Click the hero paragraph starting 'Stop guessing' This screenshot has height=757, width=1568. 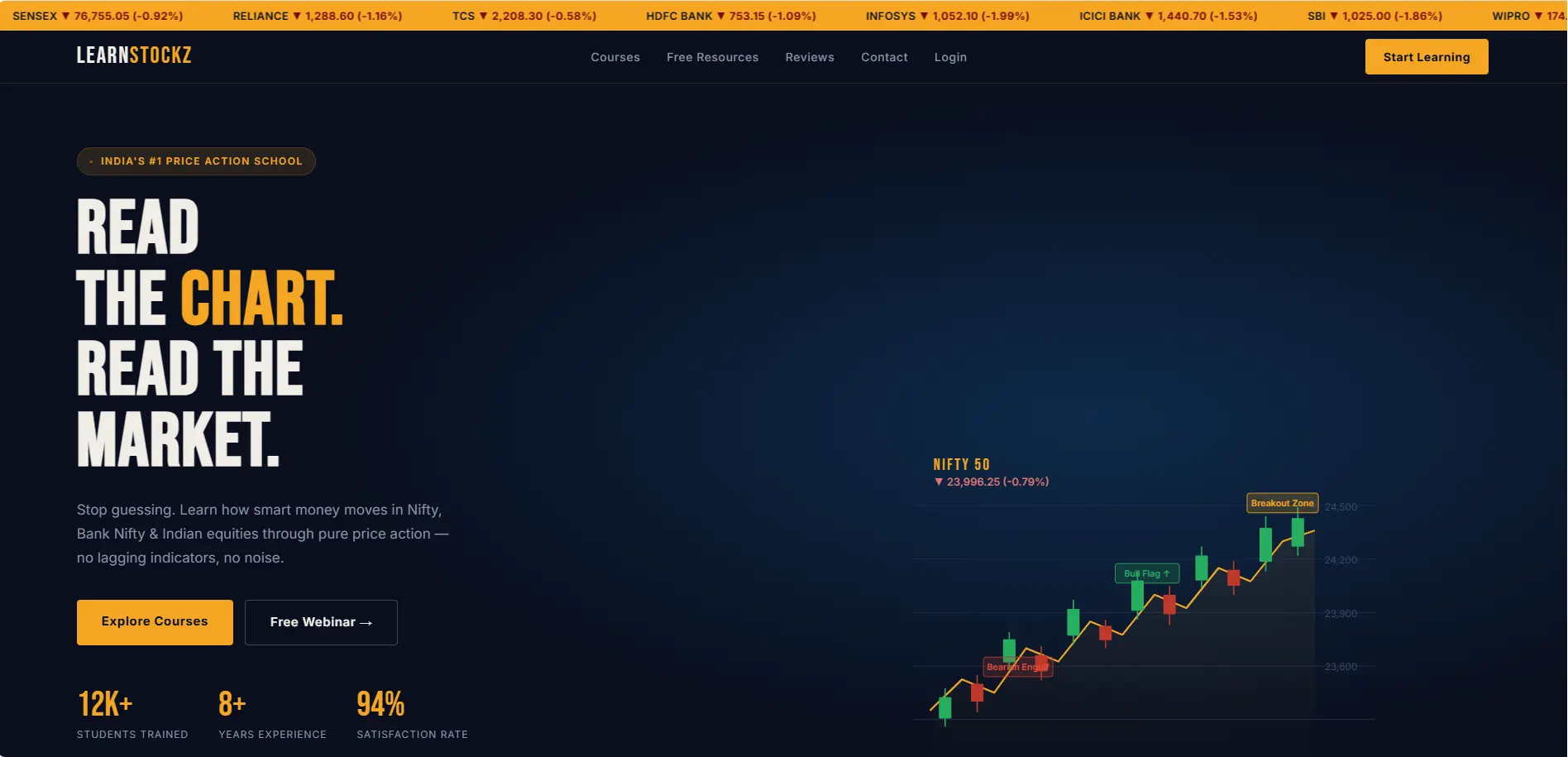coord(263,534)
